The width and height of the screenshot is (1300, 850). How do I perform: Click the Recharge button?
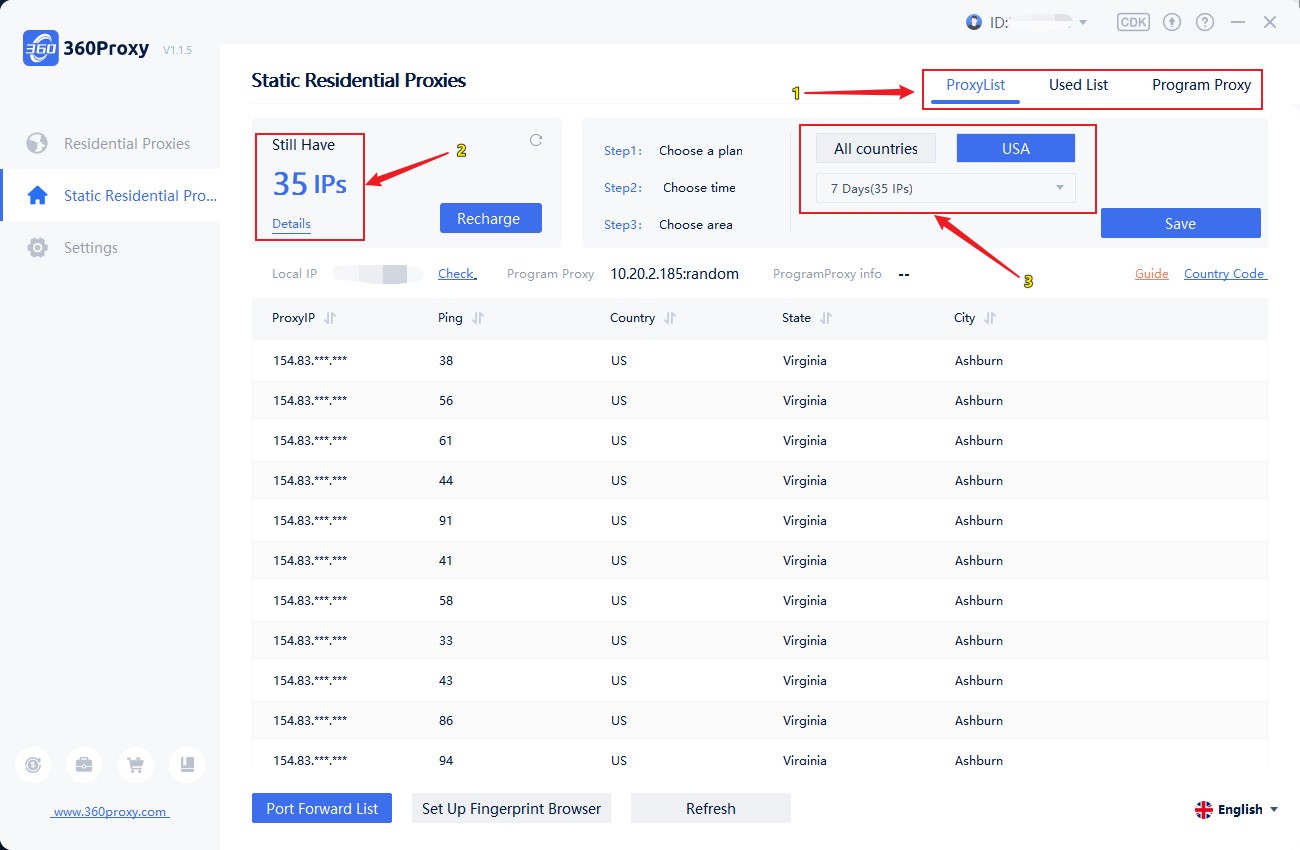click(491, 218)
